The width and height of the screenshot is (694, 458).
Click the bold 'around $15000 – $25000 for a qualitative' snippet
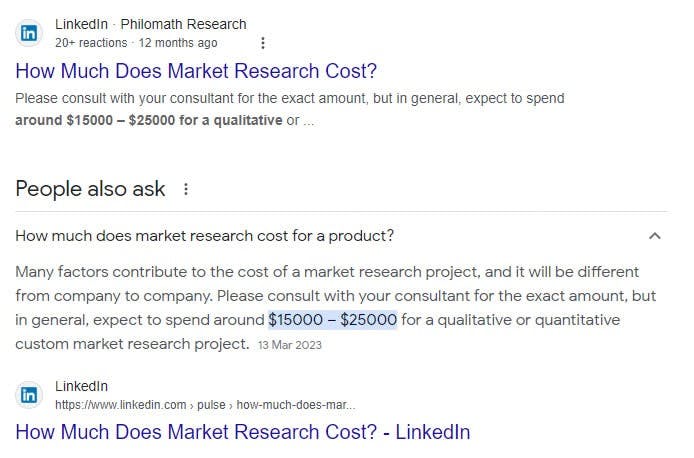(148, 120)
